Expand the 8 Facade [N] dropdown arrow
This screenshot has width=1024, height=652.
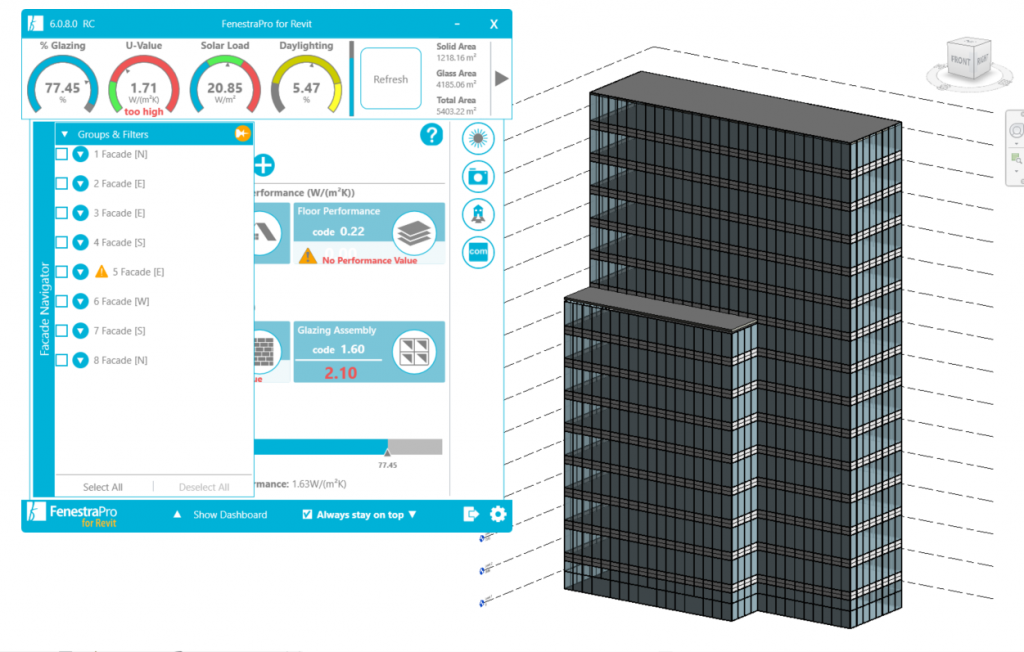point(80,360)
